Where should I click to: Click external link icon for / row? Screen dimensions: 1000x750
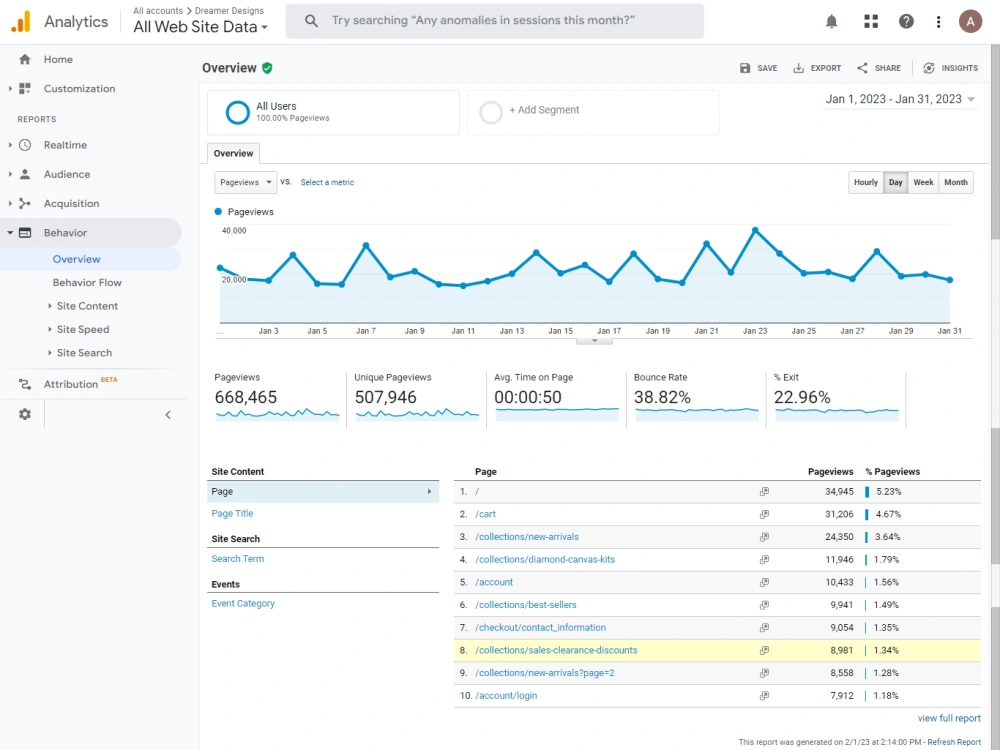coord(764,492)
